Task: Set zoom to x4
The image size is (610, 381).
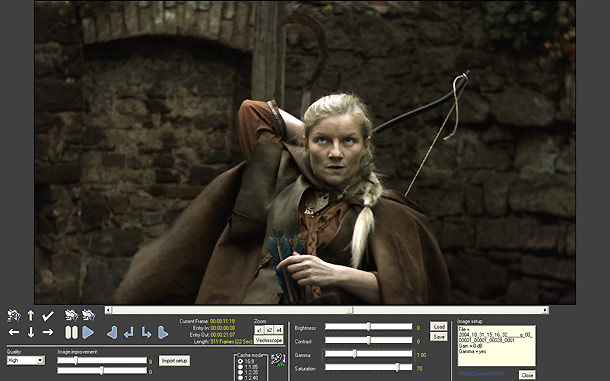Action: coord(279,330)
